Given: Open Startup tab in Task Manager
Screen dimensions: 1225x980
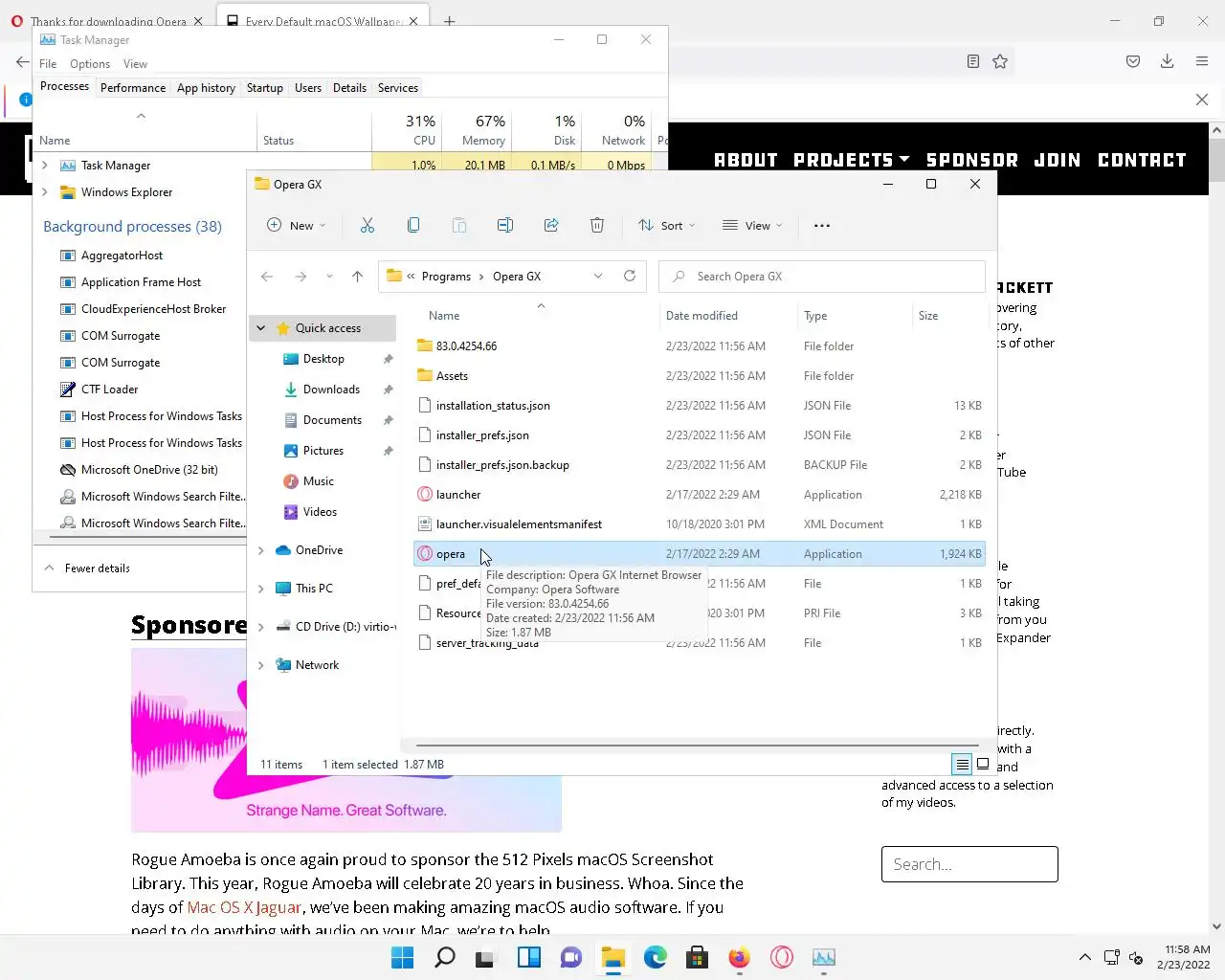Looking at the screenshot, I should point(265,88).
